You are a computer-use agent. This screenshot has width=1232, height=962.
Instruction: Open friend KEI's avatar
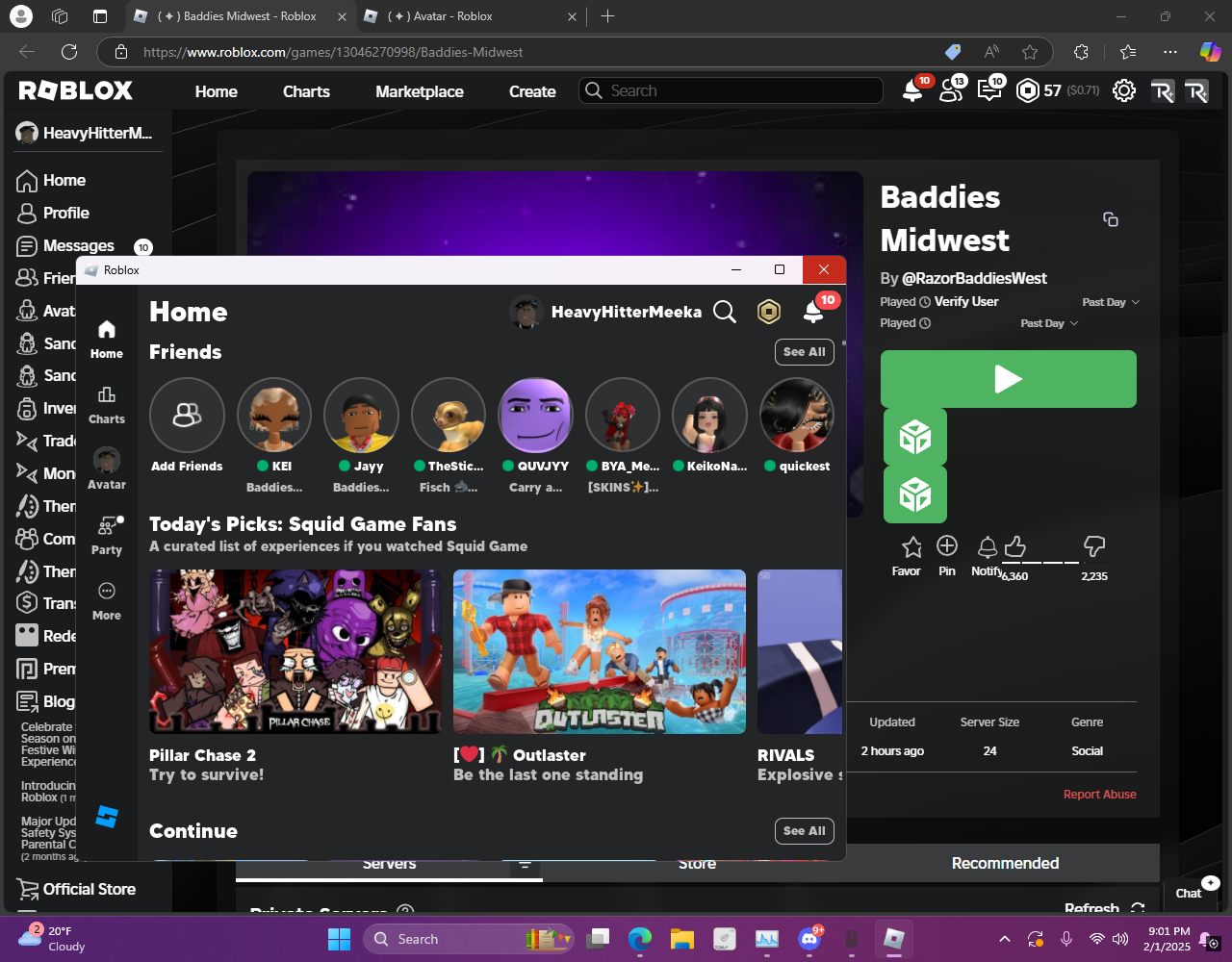point(274,415)
